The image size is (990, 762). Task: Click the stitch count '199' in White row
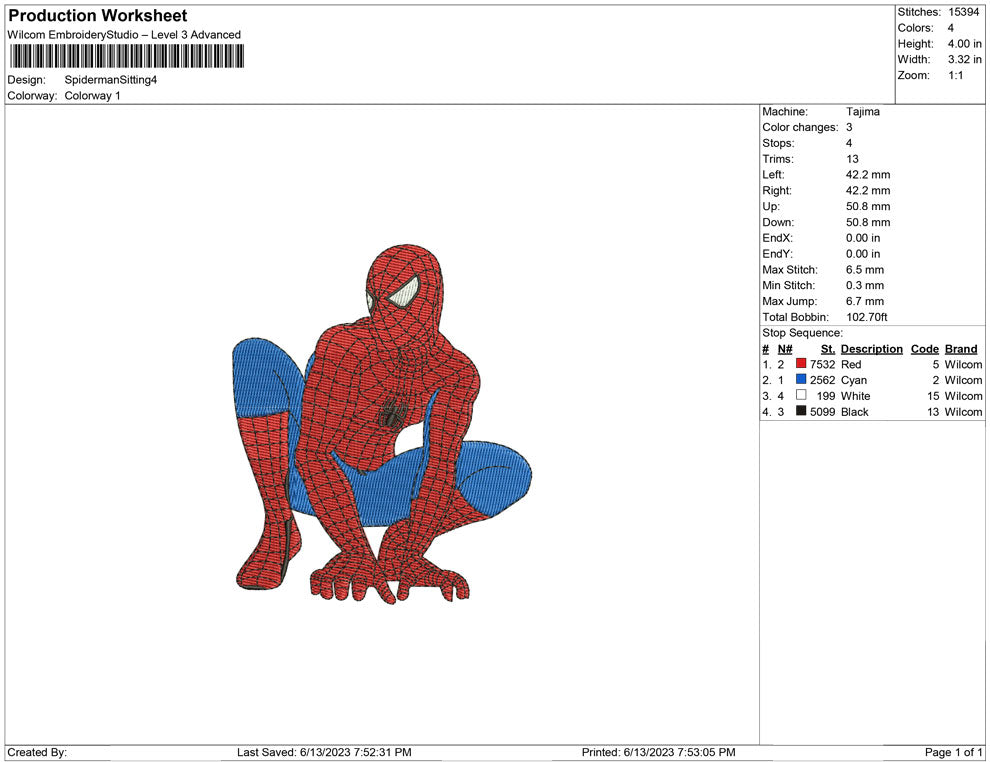coord(826,396)
